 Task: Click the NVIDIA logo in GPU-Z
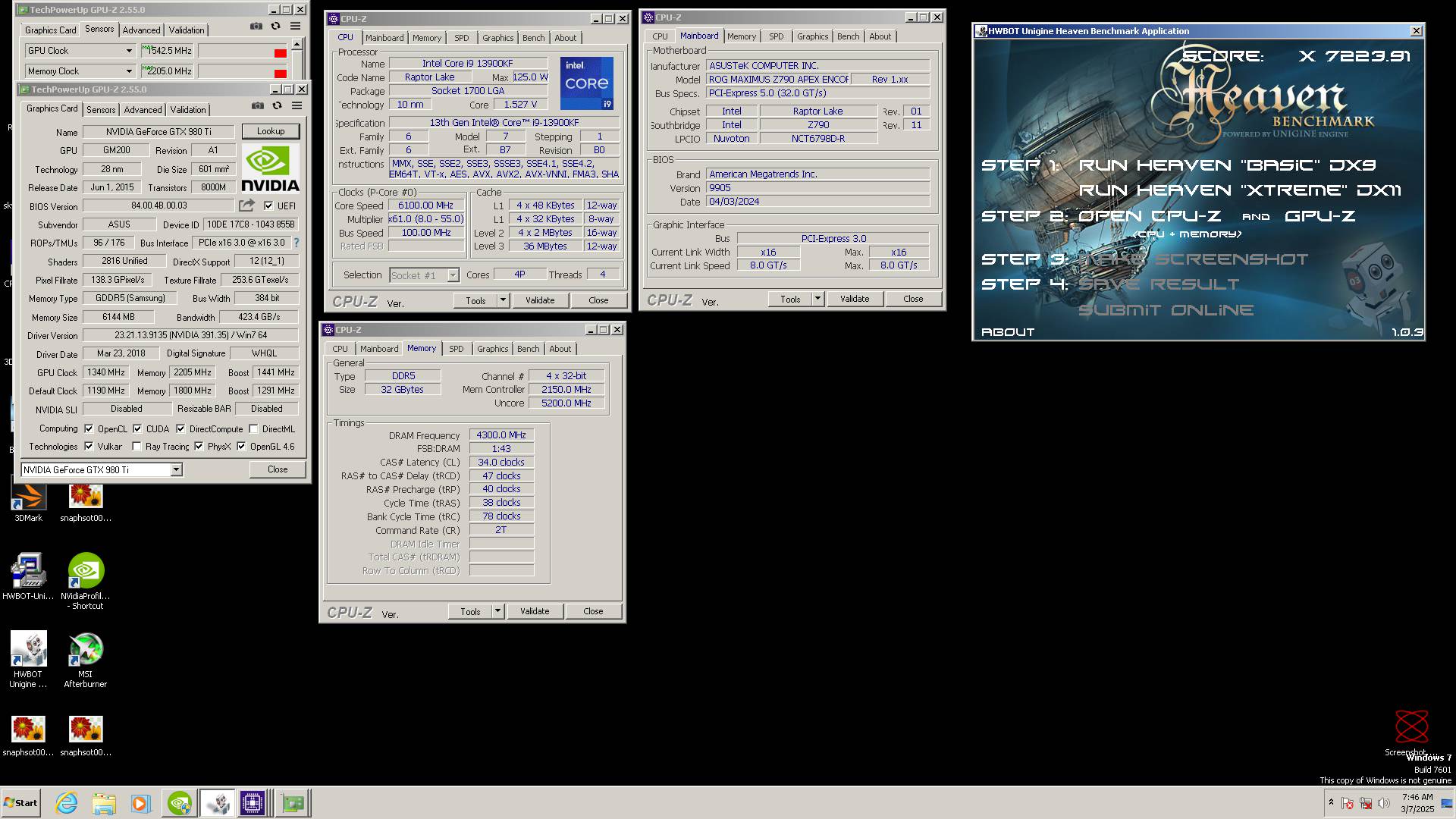(x=270, y=168)
